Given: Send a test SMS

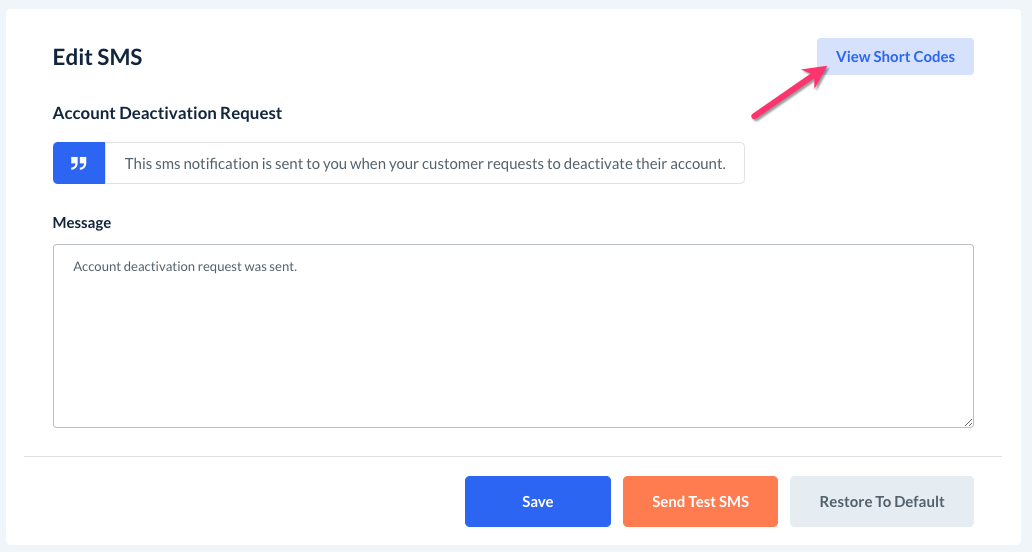Looking at the screenshot, I should click(700, 501).
